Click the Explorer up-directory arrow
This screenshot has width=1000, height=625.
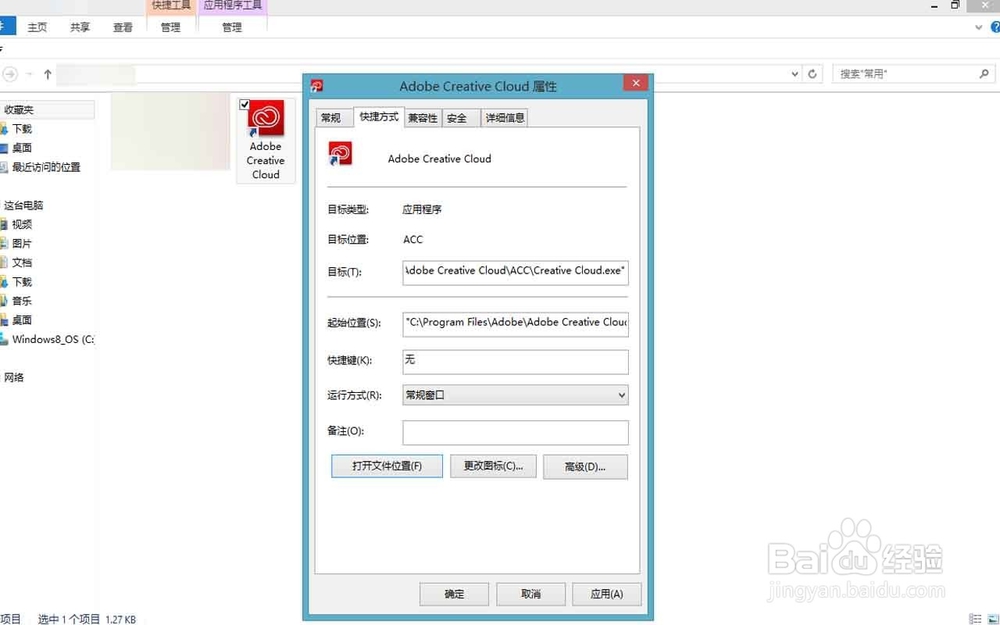pyautogui.click(x=48, y=75)
